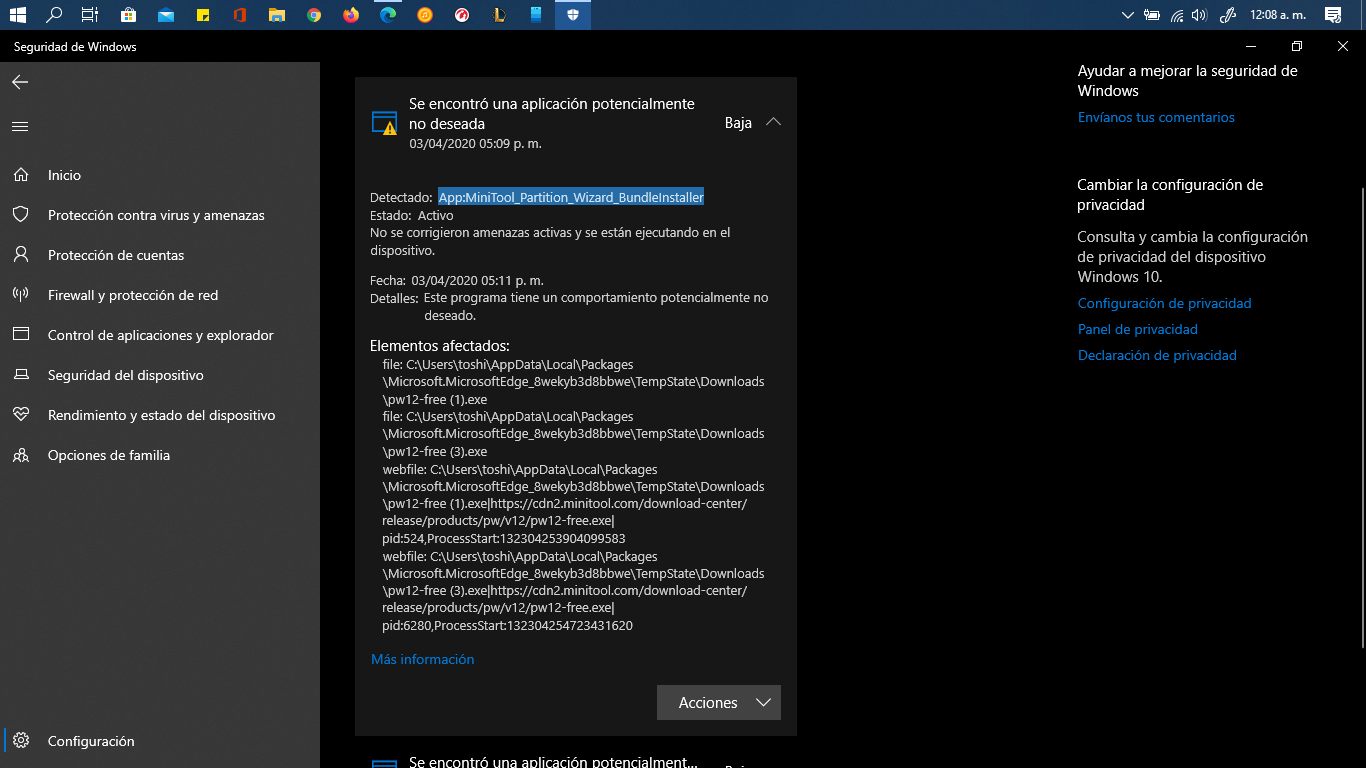Screen dimensions: 1366x768
Task: Click the text pid:6280,ProcessStart line
Action: click(x=507, y=625)
